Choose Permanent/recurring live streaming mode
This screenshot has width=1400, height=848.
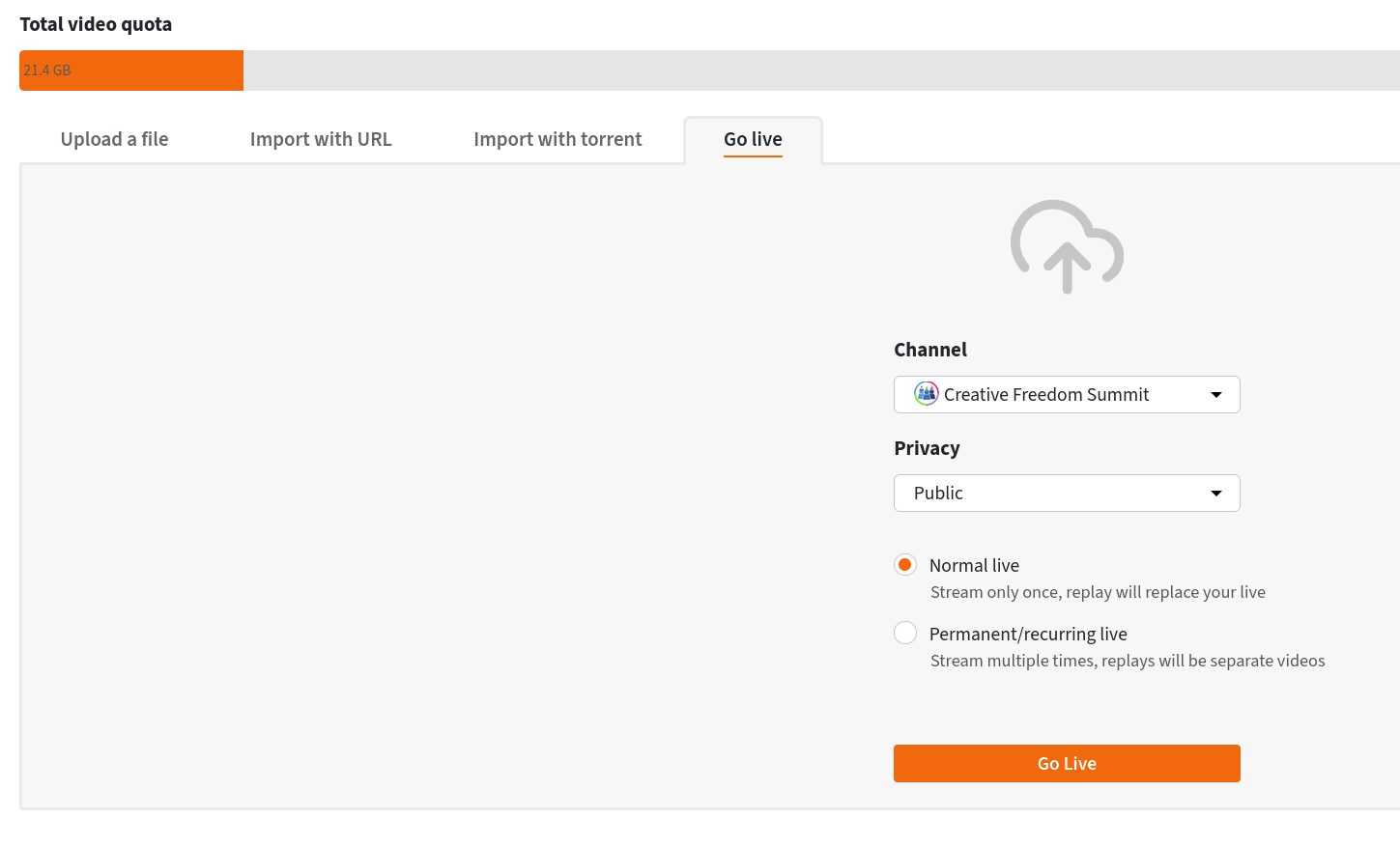coord(905,633)
